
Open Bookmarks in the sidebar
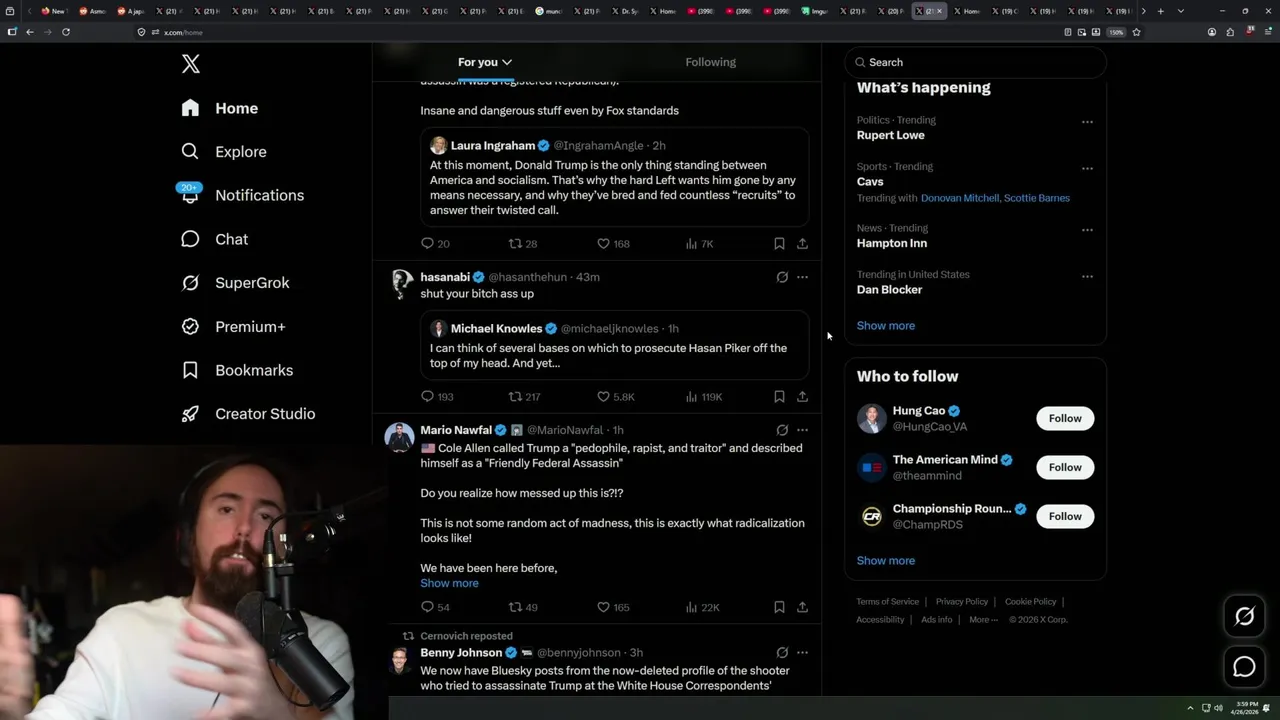coord(237,370)
